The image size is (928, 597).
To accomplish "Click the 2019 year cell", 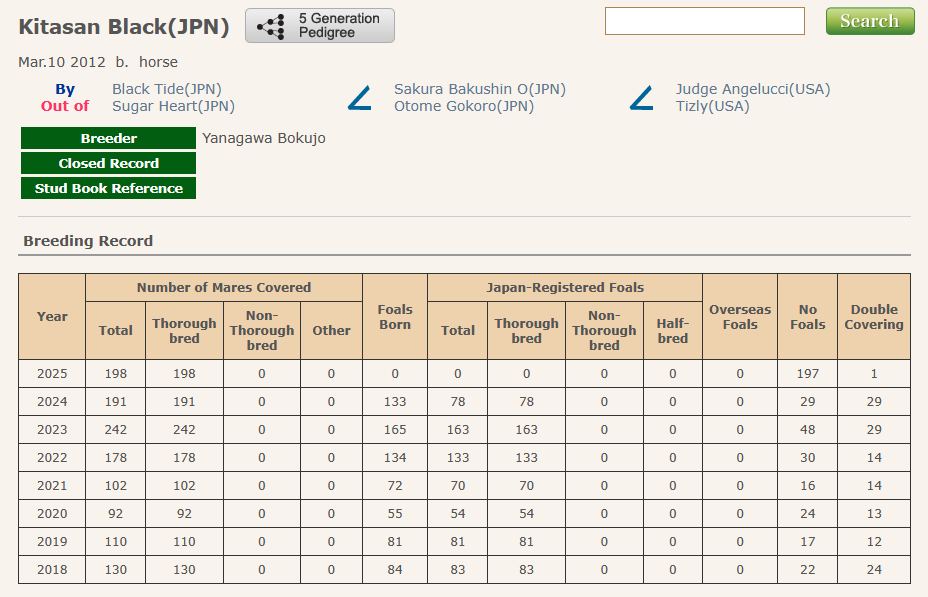I will [52, 541].
